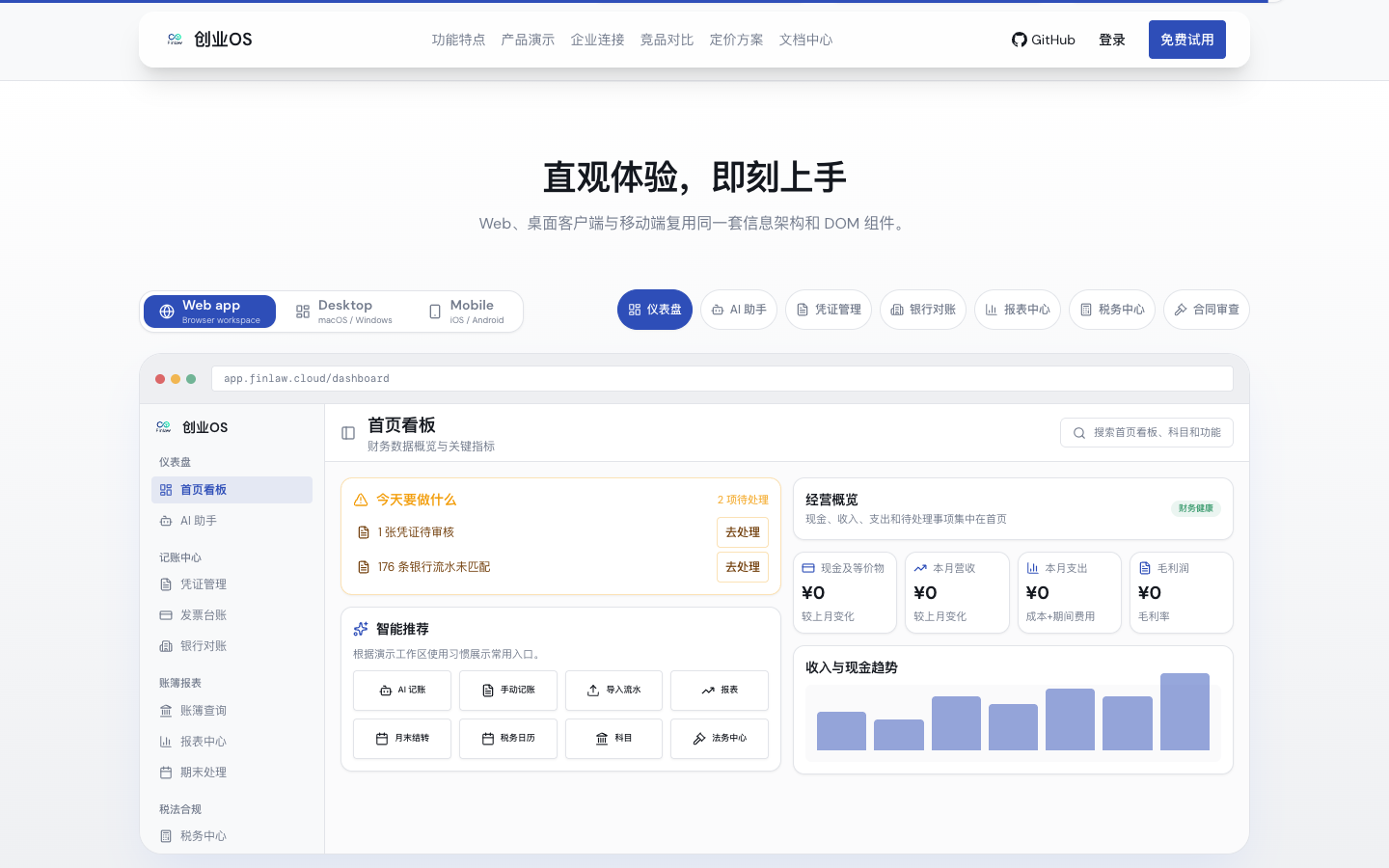Viewport: 1389px width, 868px height.
Task: Click the 登录 login link
Action: click(1112, 40)
